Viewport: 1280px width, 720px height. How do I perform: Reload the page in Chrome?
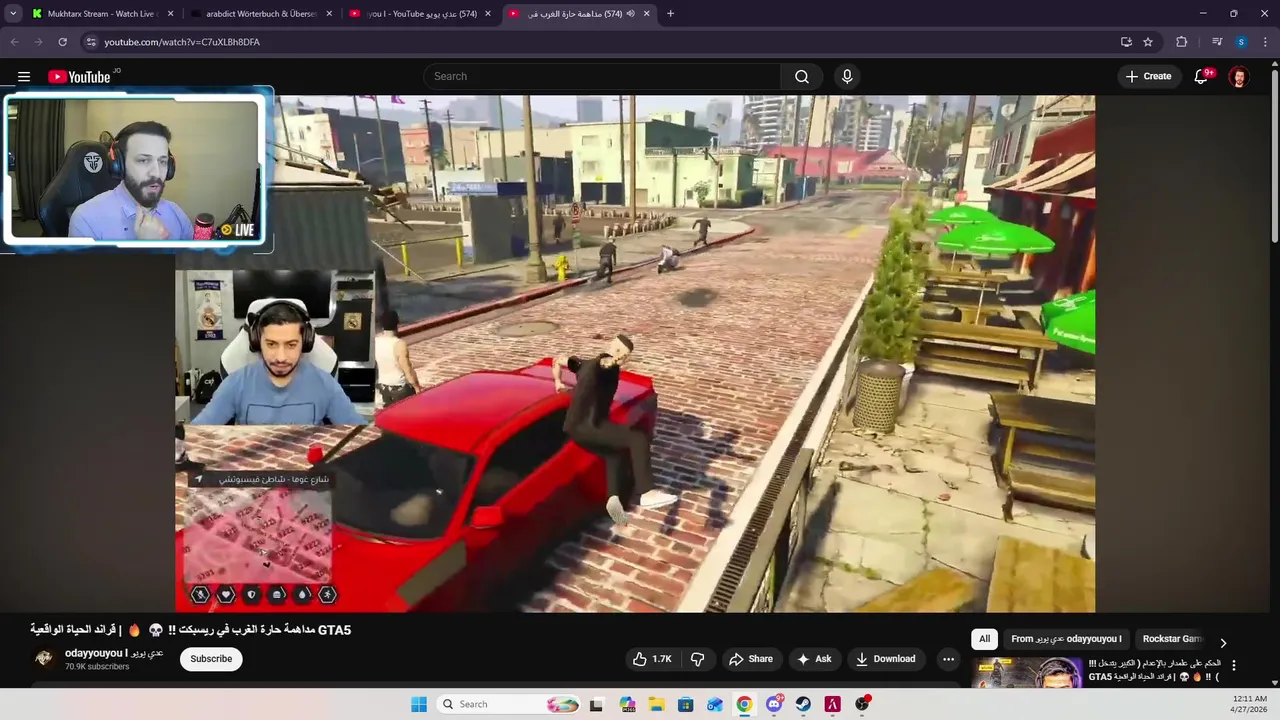[62, 42]
